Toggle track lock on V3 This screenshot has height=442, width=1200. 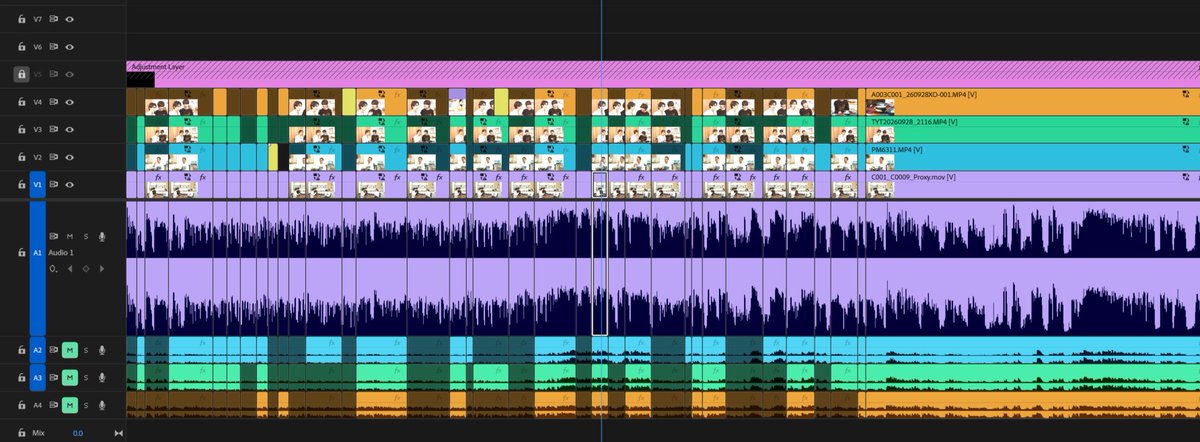pyautogui.click(x=21, y=129)
